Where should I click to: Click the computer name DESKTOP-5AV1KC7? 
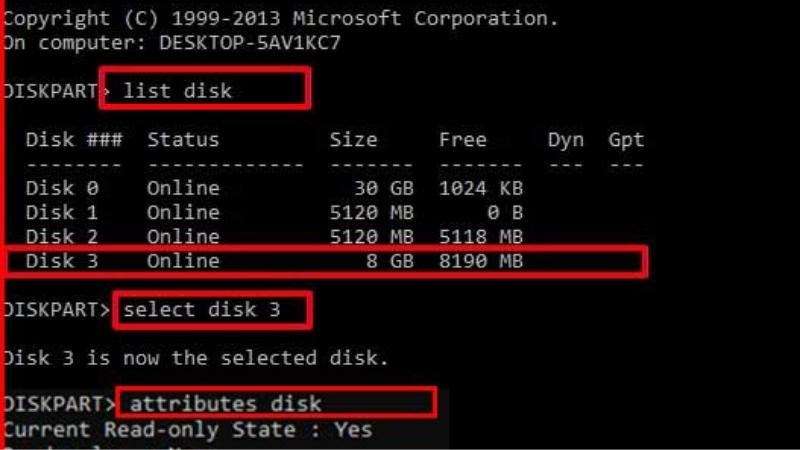249,43
